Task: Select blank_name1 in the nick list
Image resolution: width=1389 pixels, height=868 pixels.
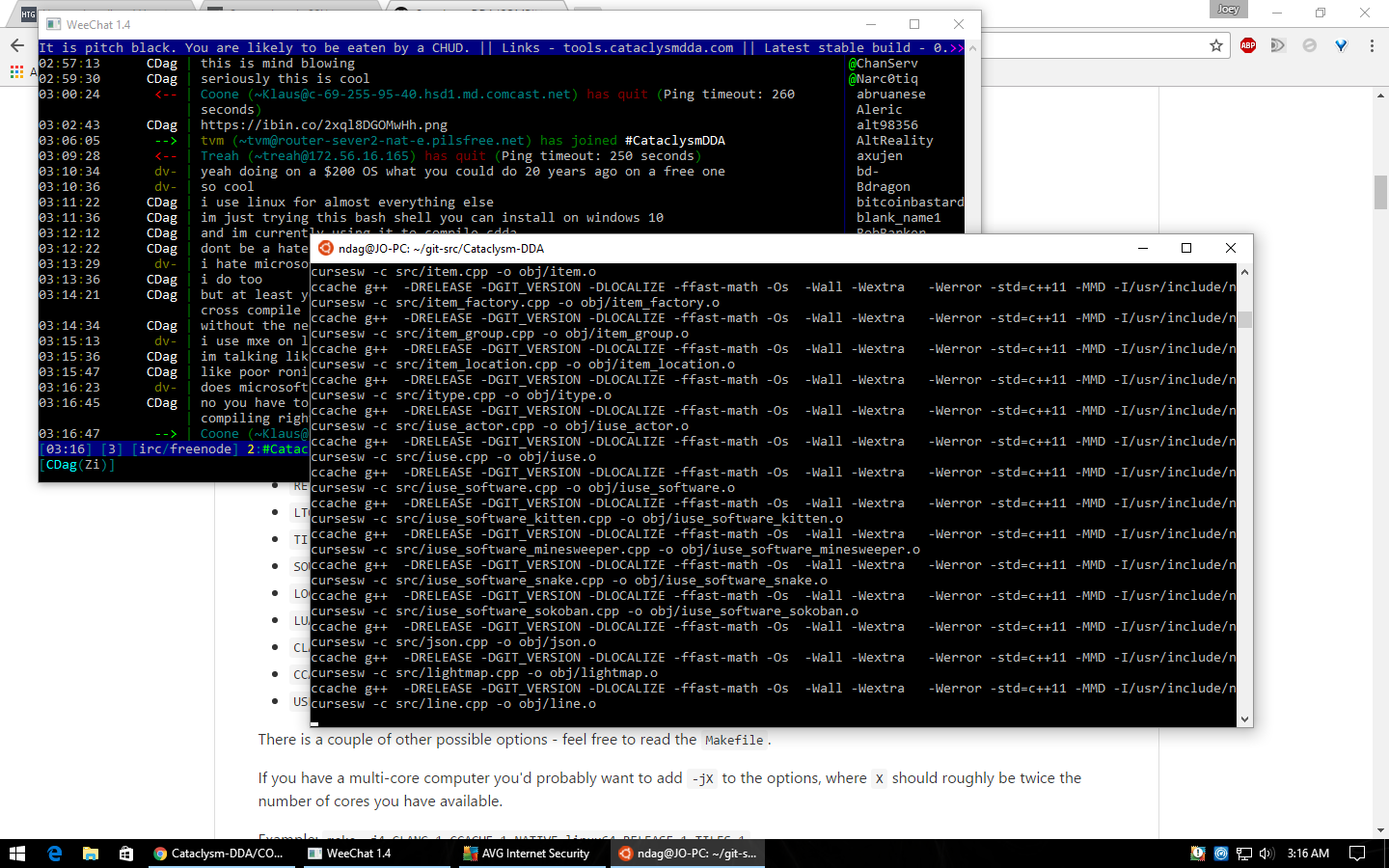Action: click(x=899, y=218)
